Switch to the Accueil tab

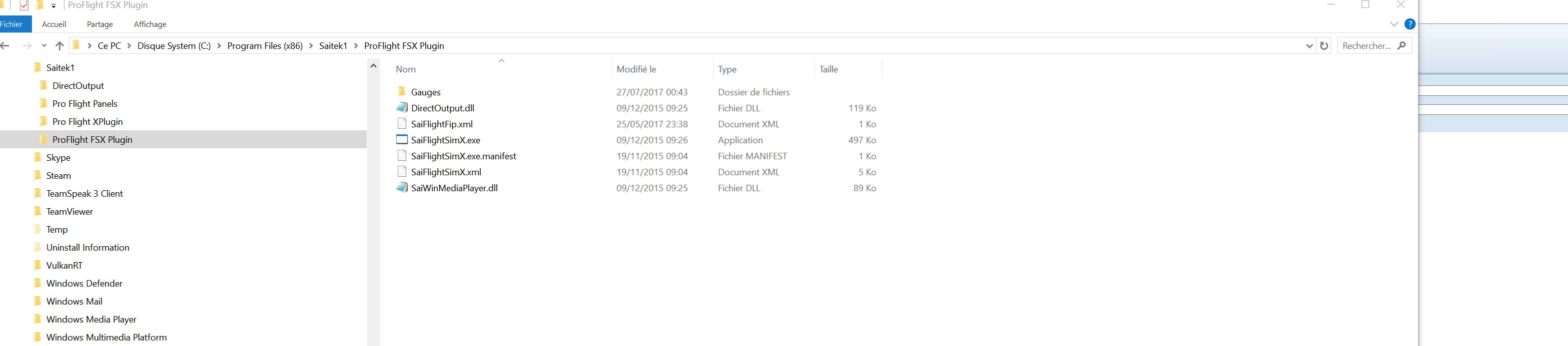[x=54, y=24]
